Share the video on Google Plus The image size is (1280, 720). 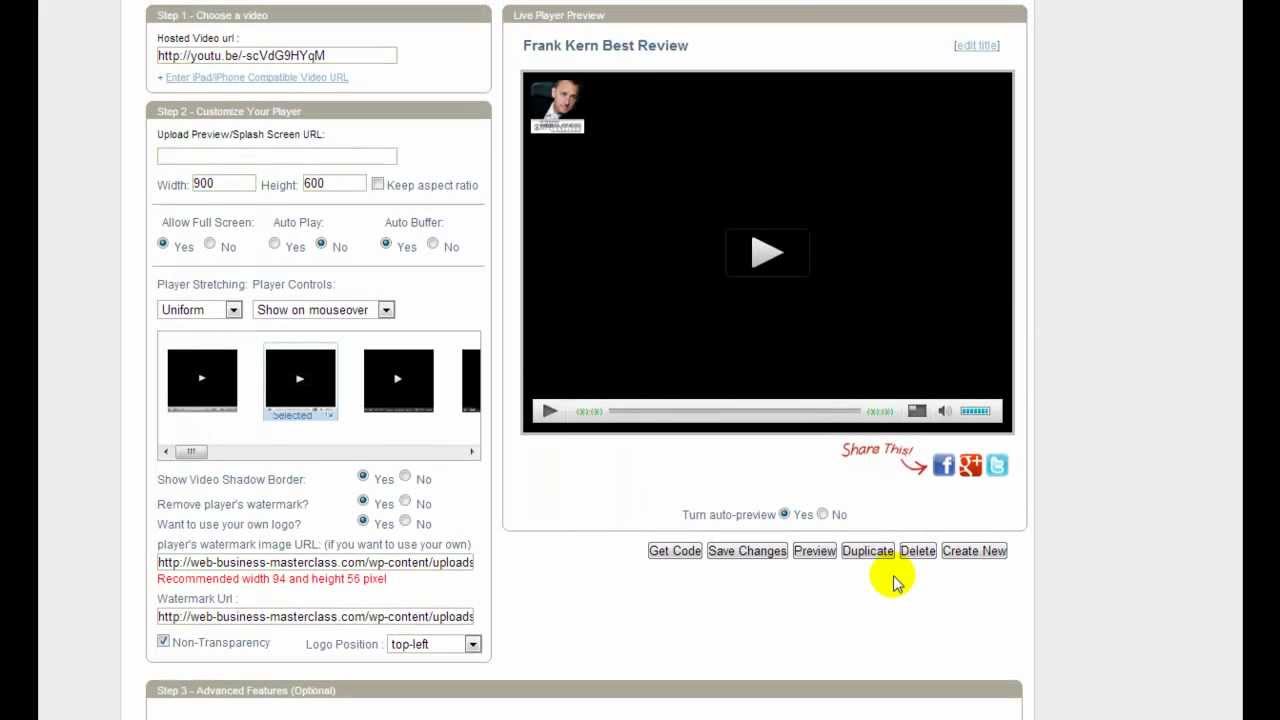click(971, 465)
